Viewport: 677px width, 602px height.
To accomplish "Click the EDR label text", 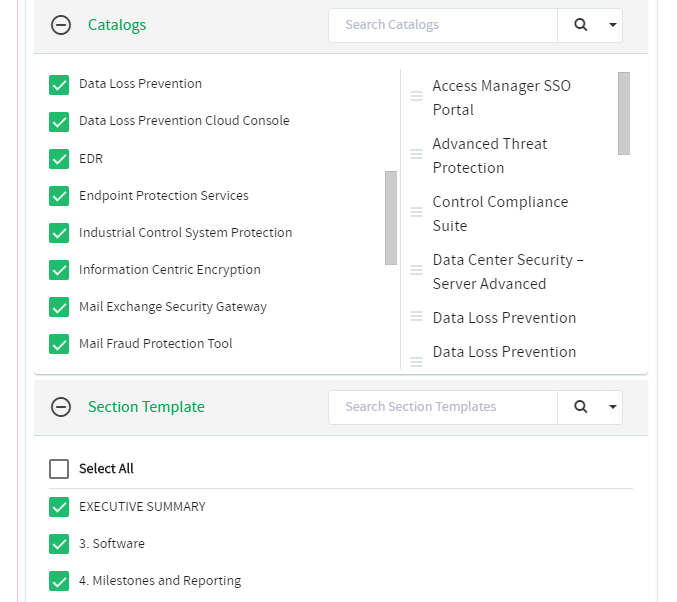I will pyautogui.click(x=91, y=158).
